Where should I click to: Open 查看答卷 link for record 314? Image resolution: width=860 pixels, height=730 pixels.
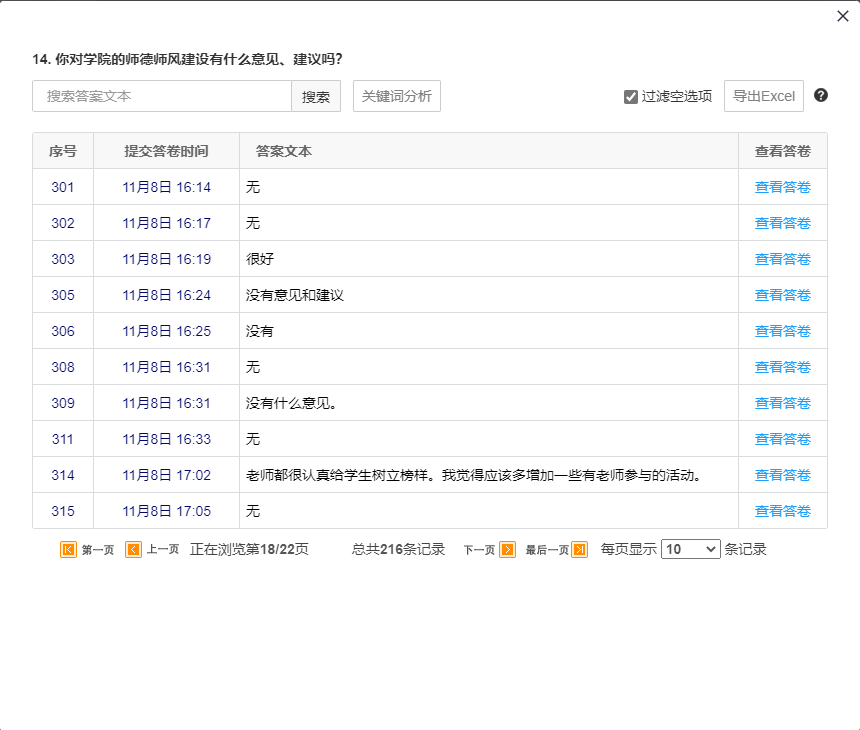click(x=782, y=475)
